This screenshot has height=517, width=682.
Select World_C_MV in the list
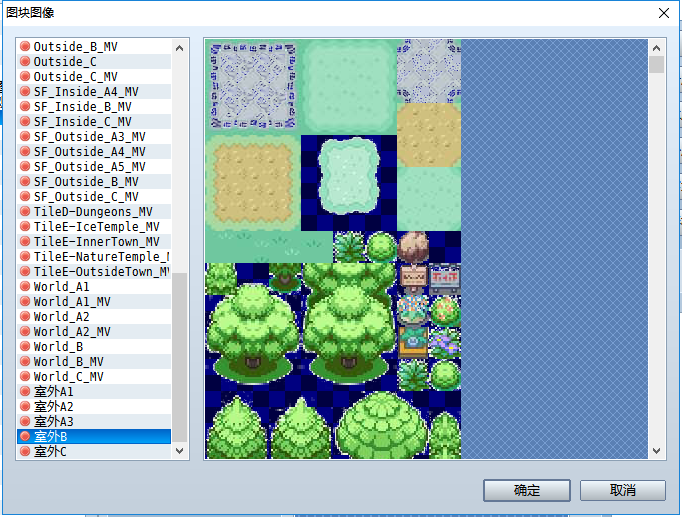point(94,377)
